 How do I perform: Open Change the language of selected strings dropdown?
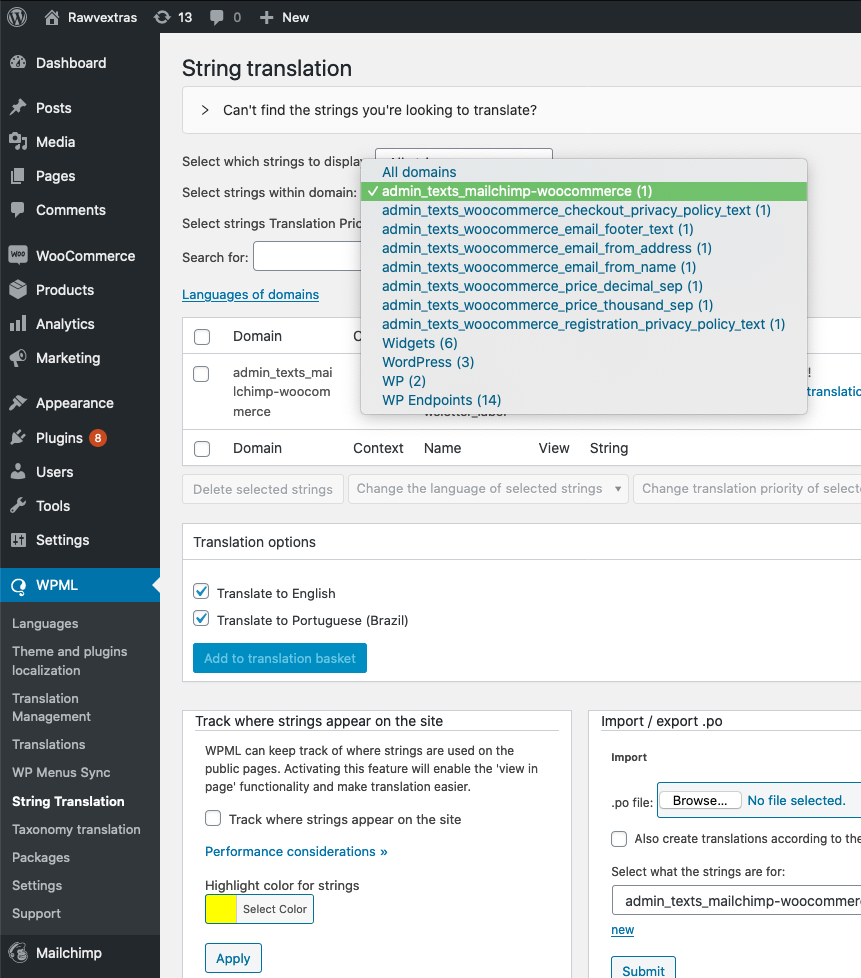click(487, 489)
